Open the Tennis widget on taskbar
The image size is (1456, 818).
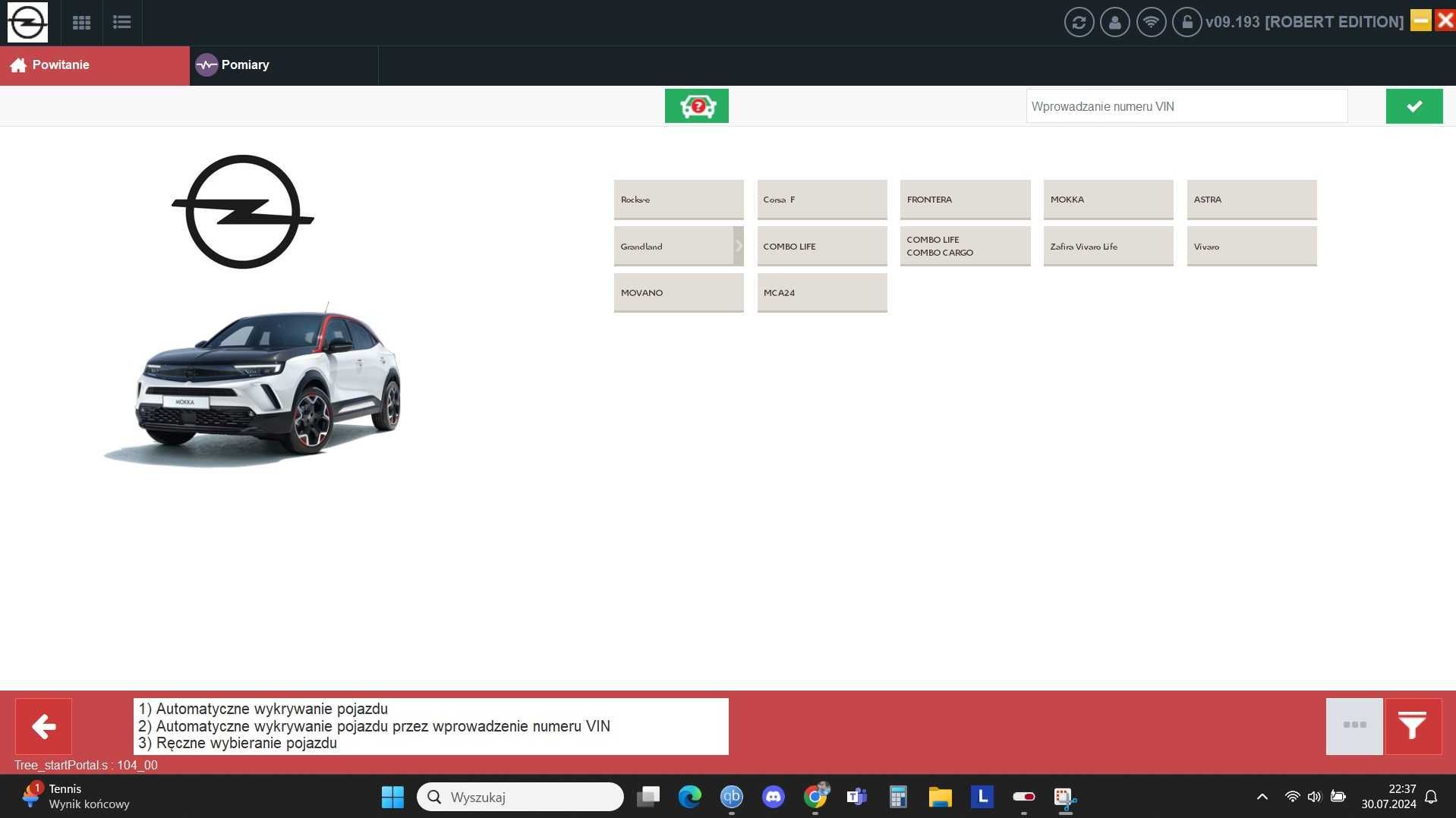(x=76, y=797)
